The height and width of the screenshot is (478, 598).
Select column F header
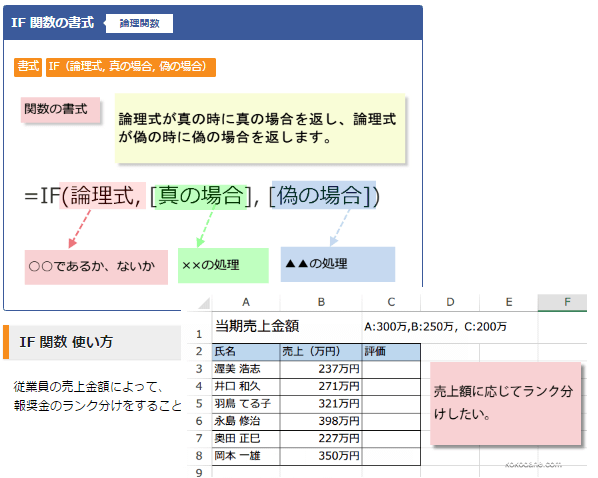click(x=563, y=303)
